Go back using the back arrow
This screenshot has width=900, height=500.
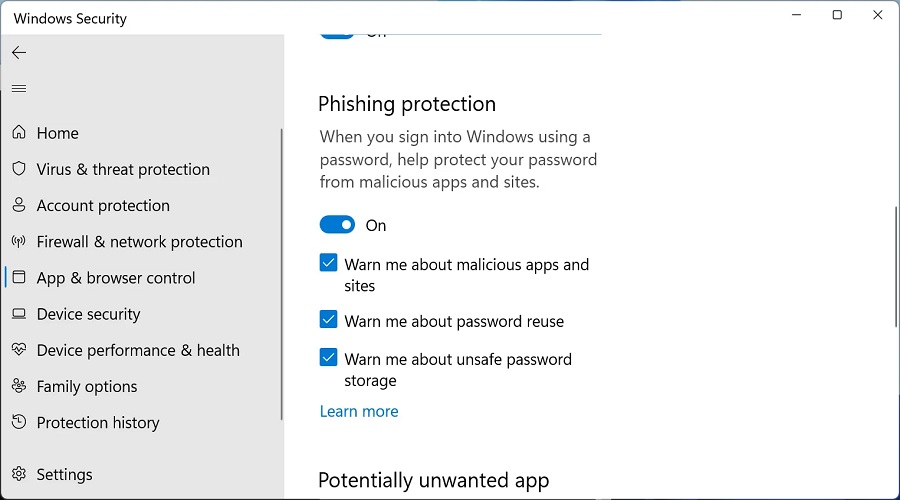coord(18,53)
